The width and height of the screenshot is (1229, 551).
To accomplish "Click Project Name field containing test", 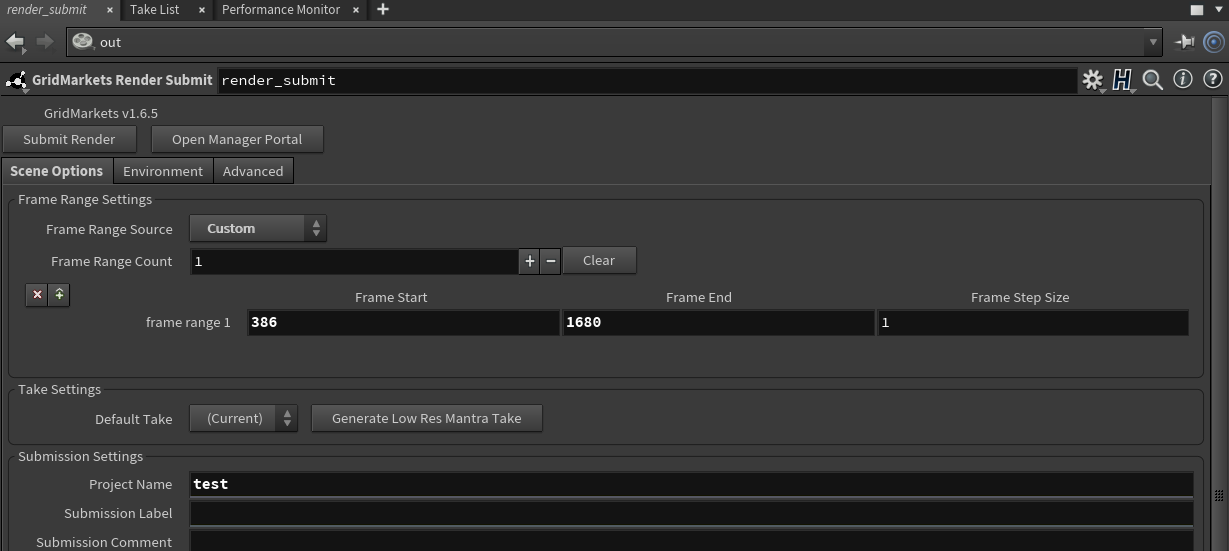I will (x=691, y=484).
